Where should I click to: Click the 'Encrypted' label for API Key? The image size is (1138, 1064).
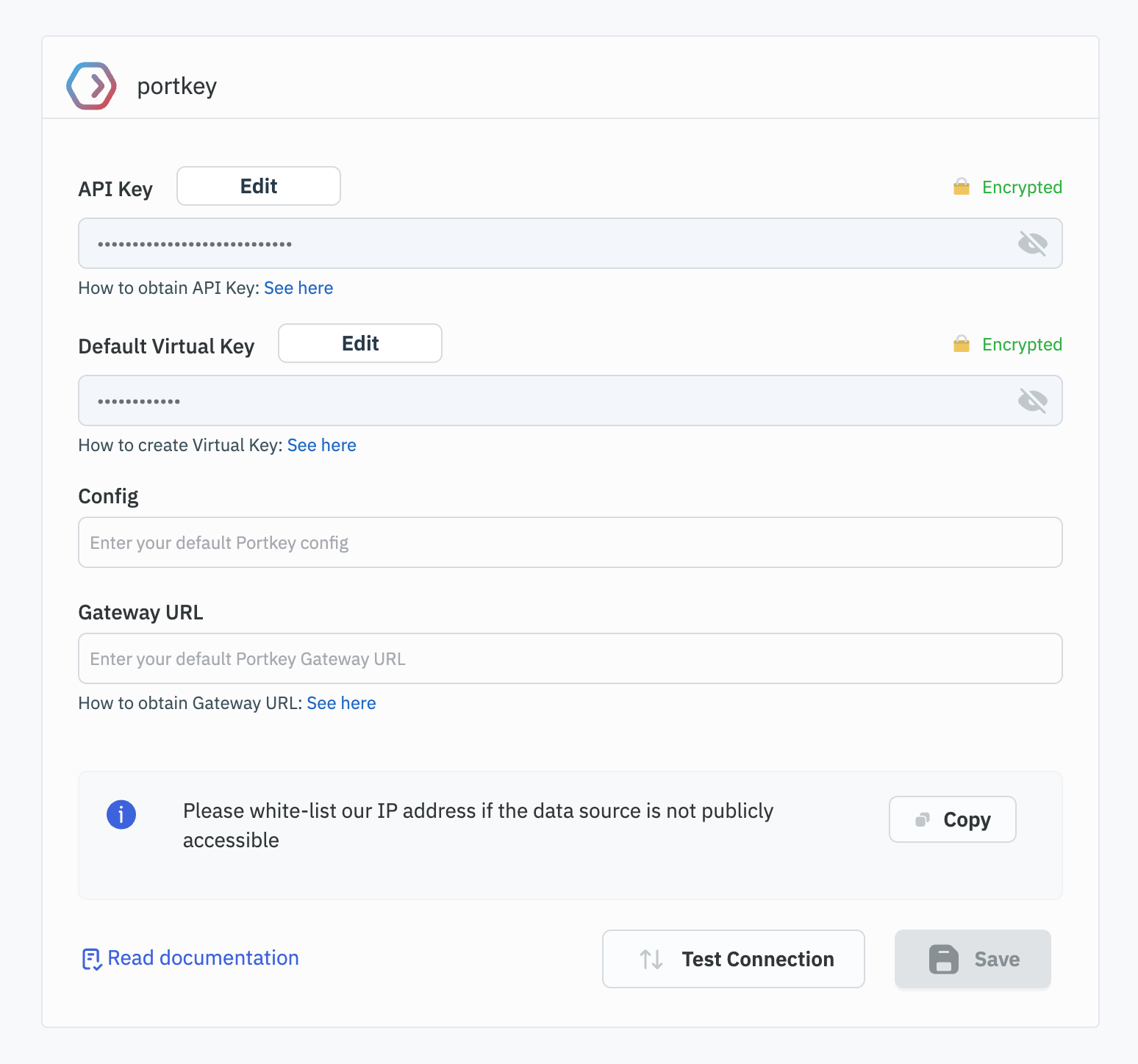(x=1022, y=187)
